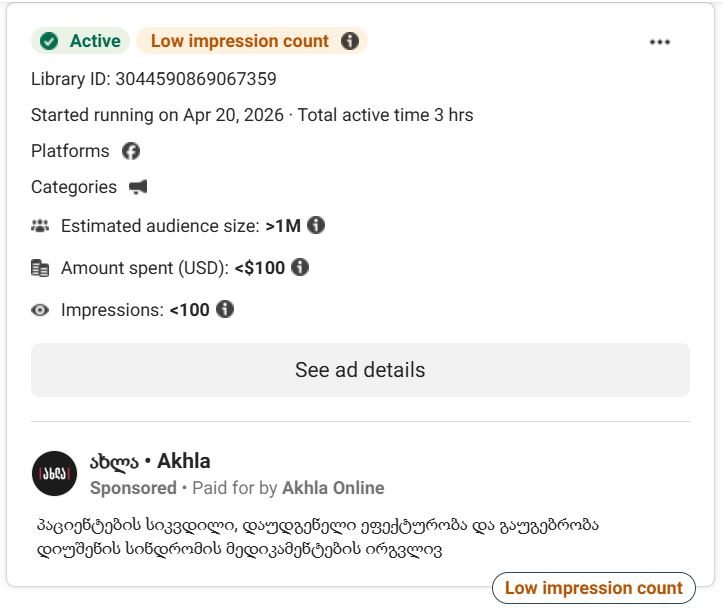Screen dimensions: 722x615
Task: Click the green Active checkmark icon
Action: [49, 41]
